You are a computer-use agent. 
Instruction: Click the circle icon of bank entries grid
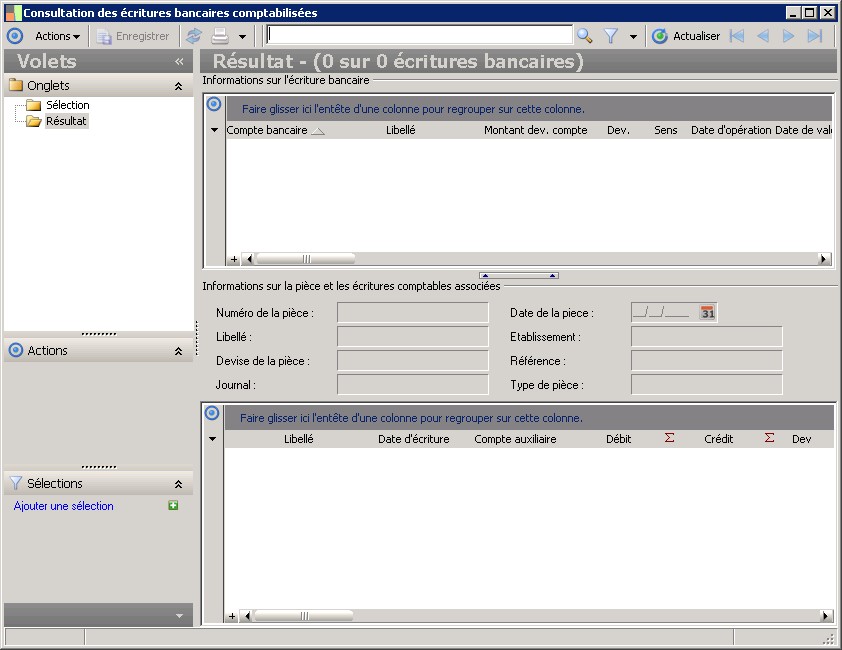[214, 104]
